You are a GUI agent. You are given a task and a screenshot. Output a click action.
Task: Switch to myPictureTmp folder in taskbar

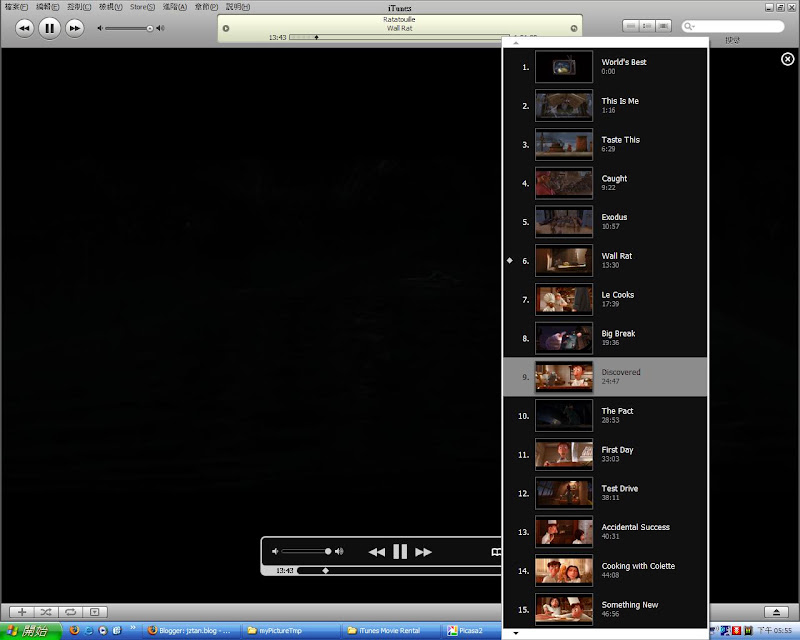coord(289,631)
